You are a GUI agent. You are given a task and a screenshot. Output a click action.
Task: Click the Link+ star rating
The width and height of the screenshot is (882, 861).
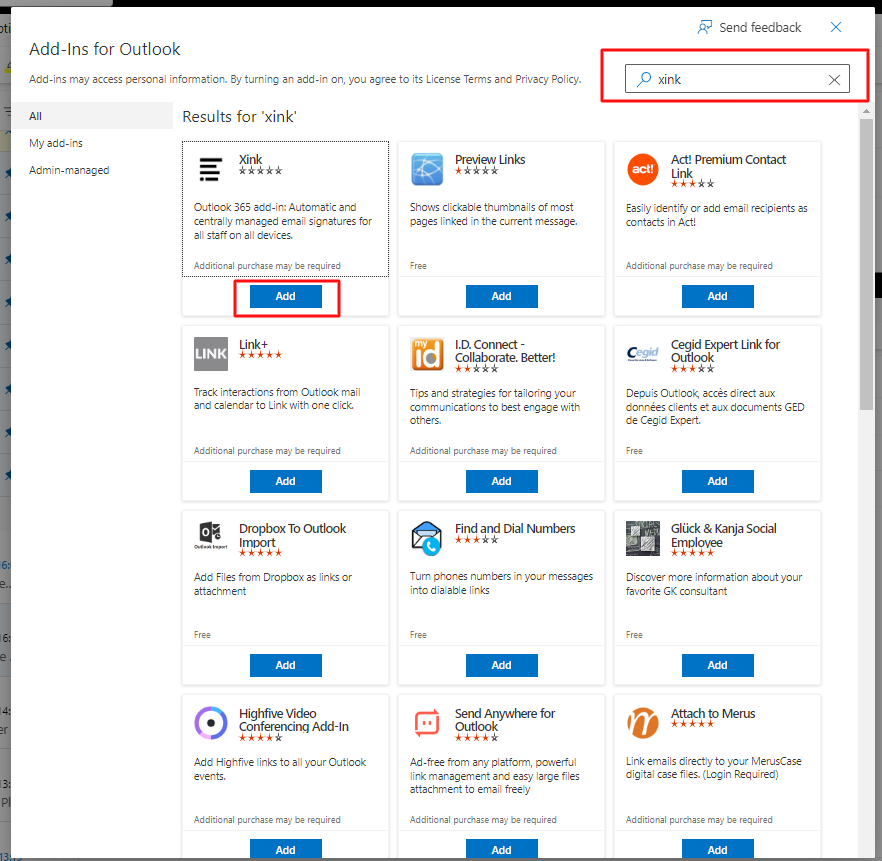(x=260, y=354)
